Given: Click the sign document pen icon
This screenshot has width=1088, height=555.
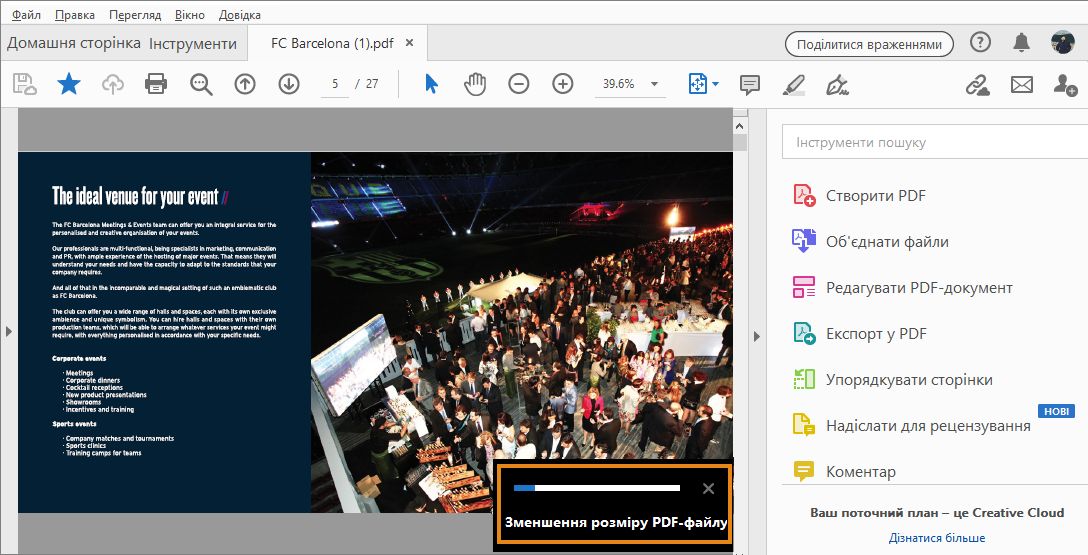Looking at the screenshot, I should 838,85.
